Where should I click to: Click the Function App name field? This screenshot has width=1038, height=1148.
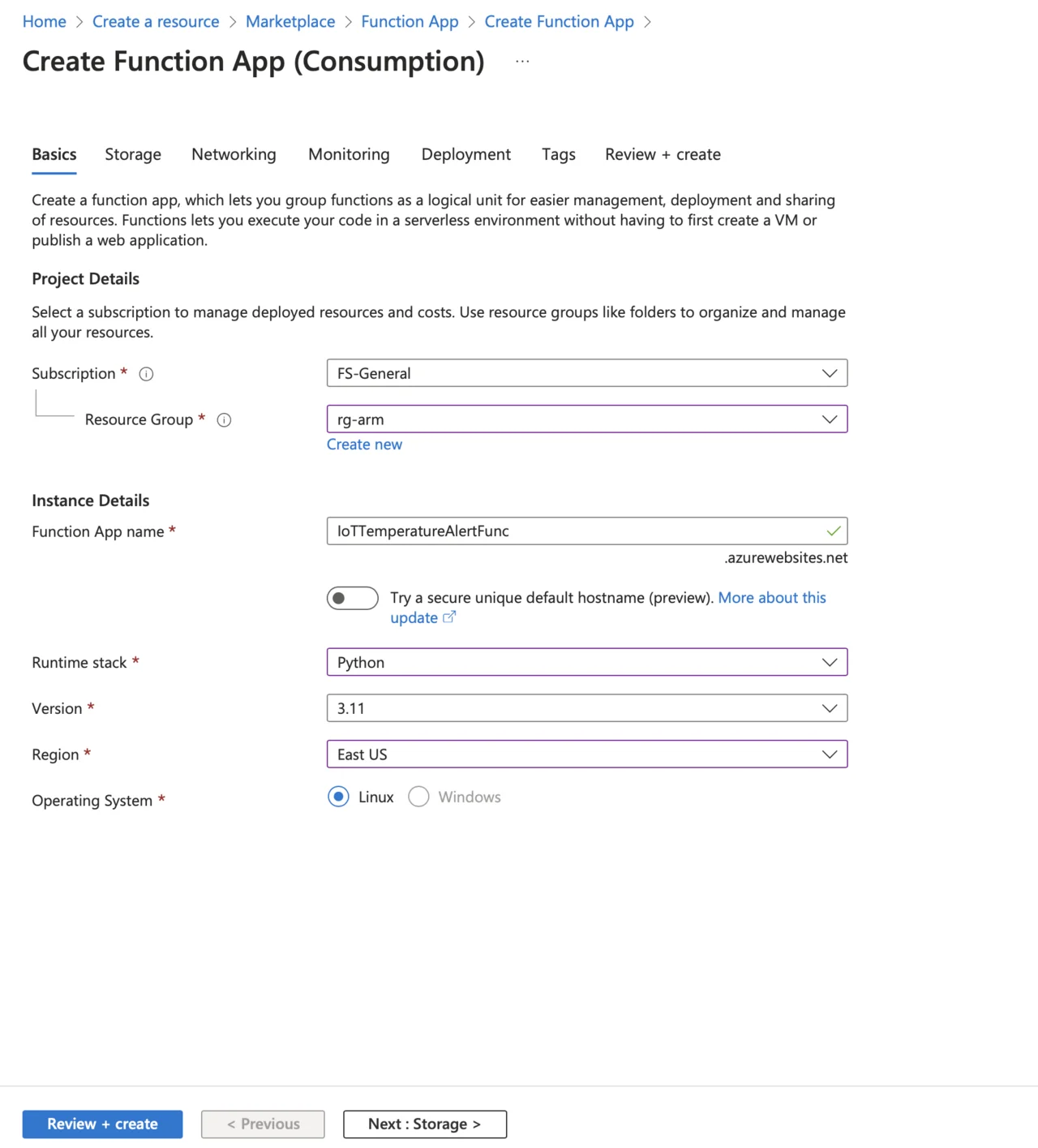(x=576, y=531)
